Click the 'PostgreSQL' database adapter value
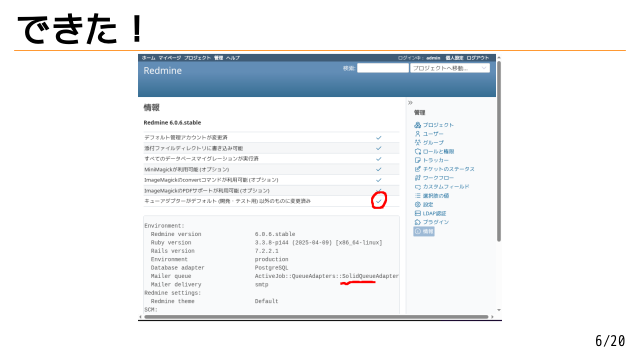The width and height of the screenshot is (640, 360). point(271,268)
